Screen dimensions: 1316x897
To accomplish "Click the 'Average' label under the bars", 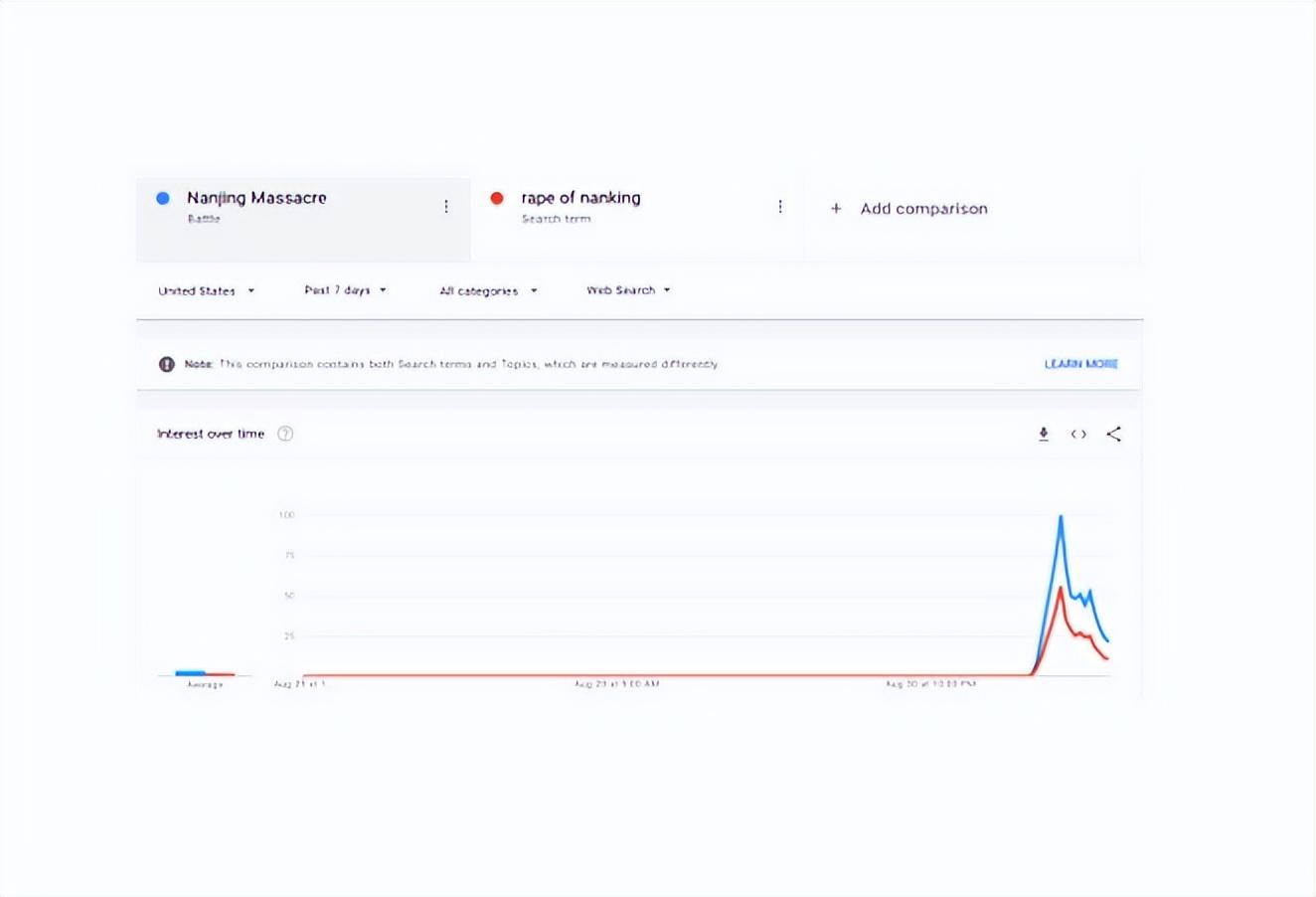I will pos(205,685).
